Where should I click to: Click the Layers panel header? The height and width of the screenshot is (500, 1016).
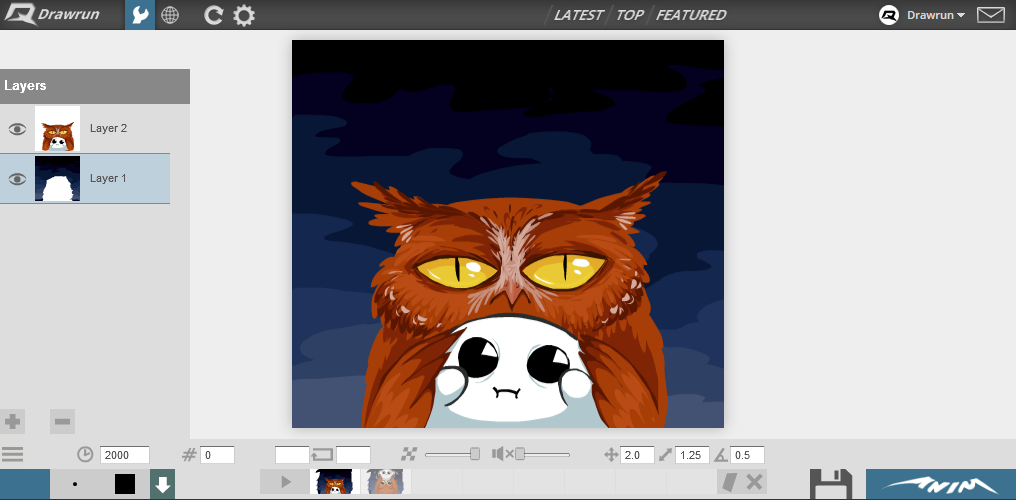pyautogui.click(x=95, y=86)
